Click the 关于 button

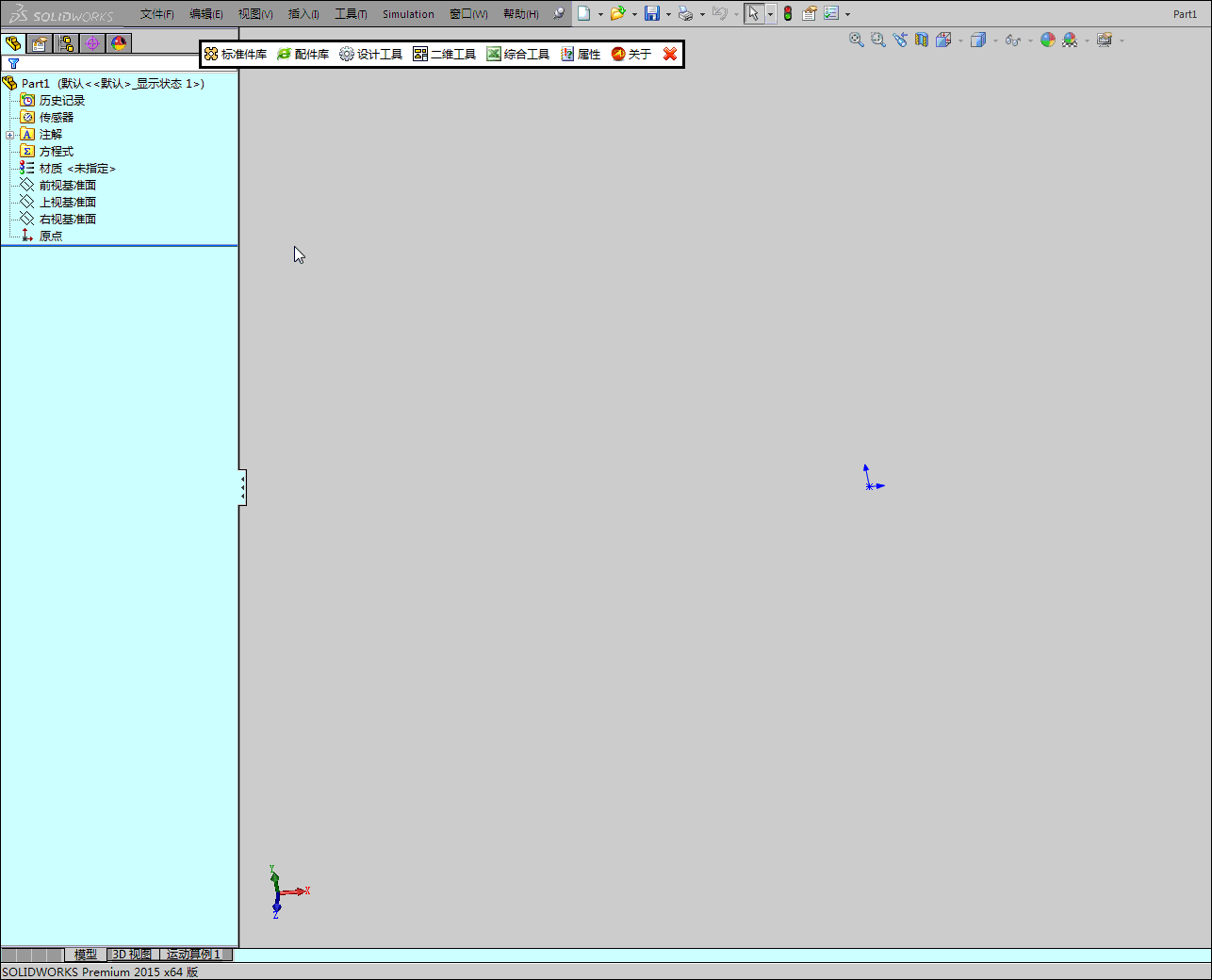coord(630,54)
